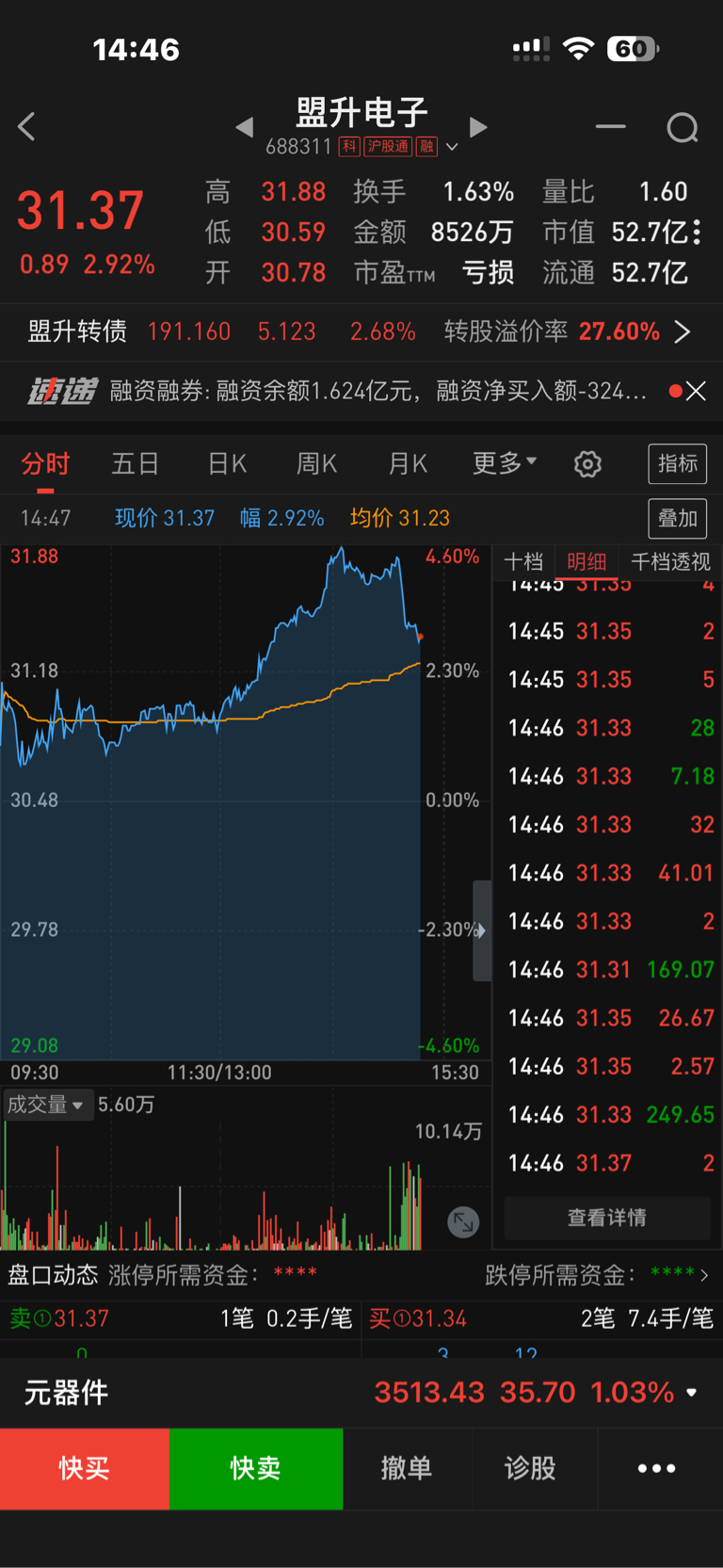The height and width of the screenshot is (1568, 723).
Task: Switch to 明细 trade detail tab
Action: click(586, 562)
